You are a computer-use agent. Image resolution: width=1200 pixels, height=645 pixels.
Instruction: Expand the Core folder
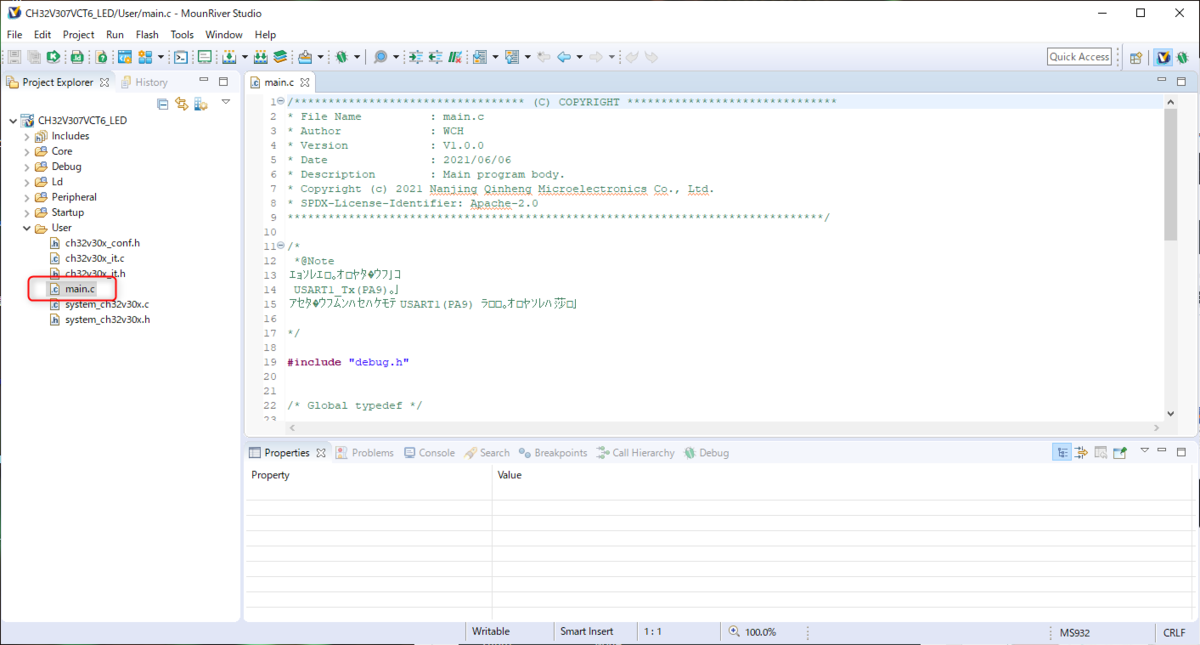[x=27, y=151]
